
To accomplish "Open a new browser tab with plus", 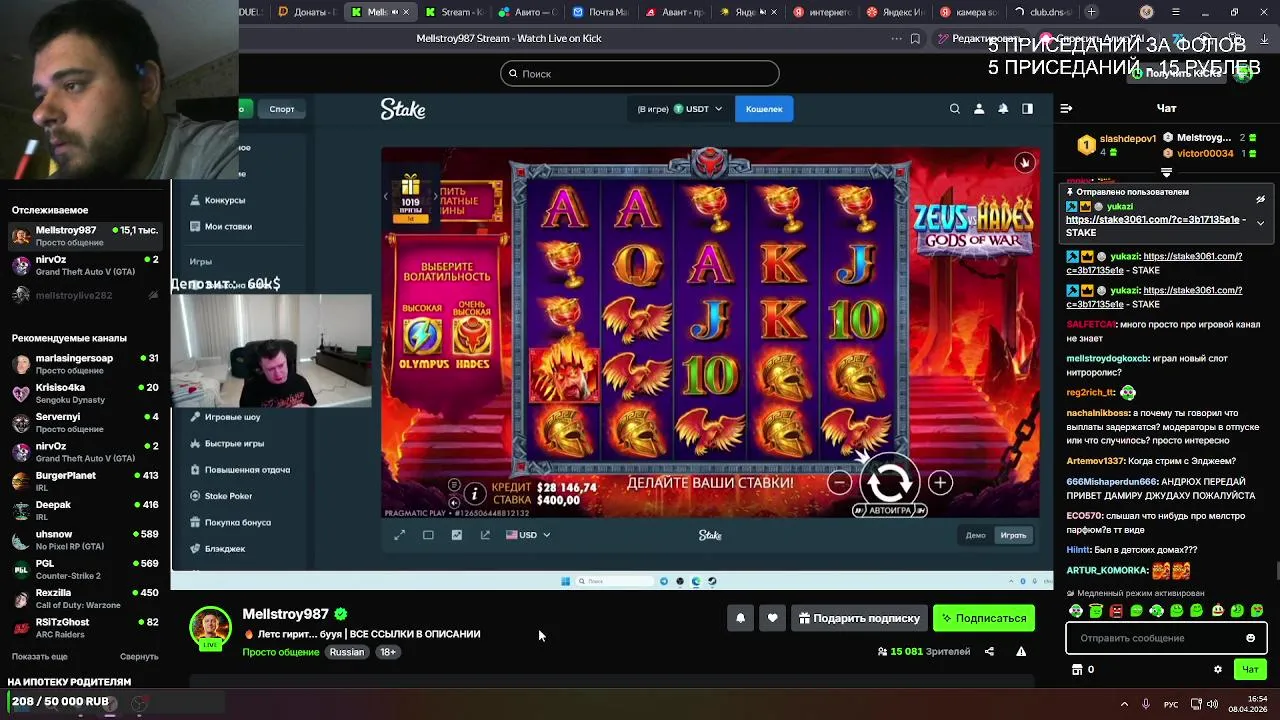I will pos(1091,12).
